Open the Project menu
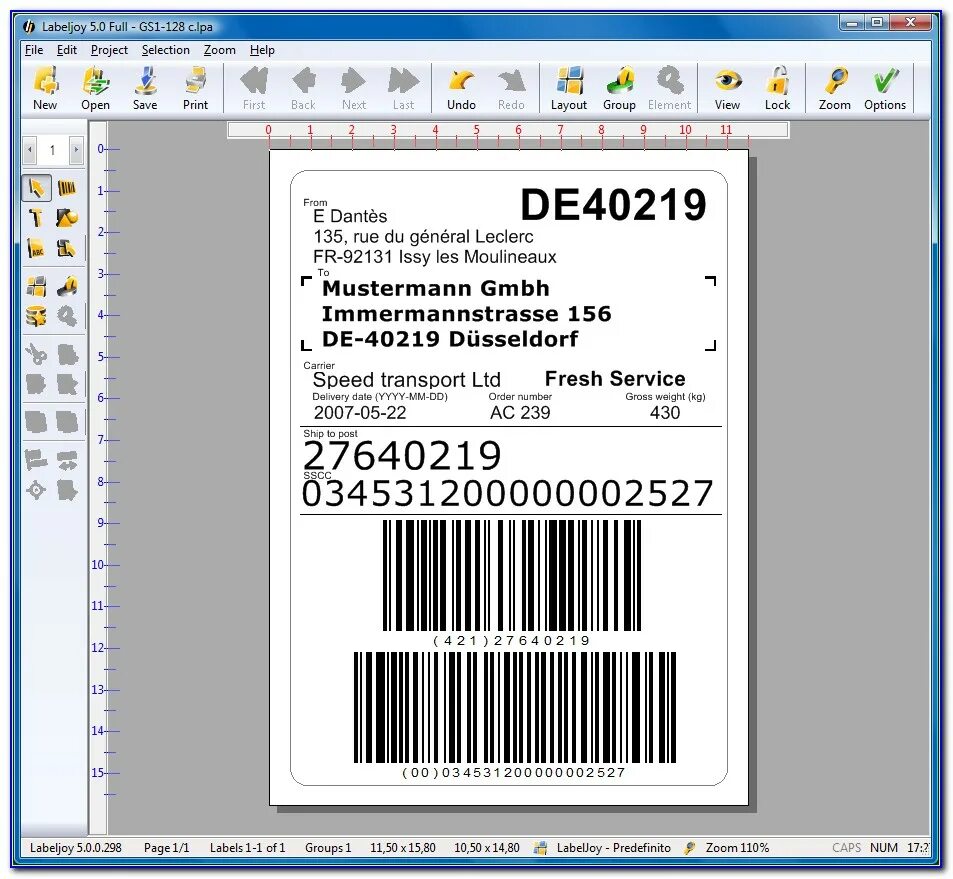 coord(109,50)
